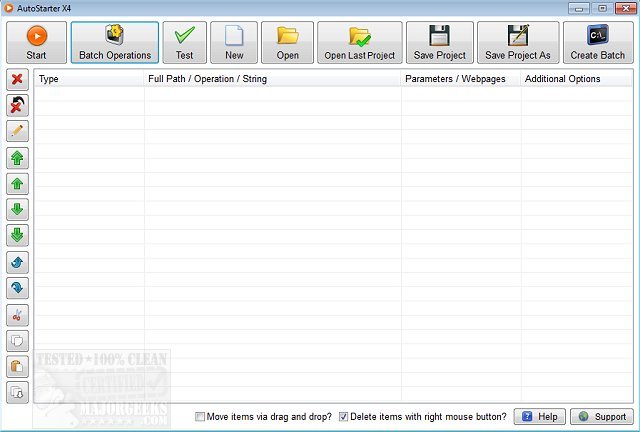Click red X with undo arrow icon
The image size is (640, 432).
pyautogui.click(x=17, y=105)
